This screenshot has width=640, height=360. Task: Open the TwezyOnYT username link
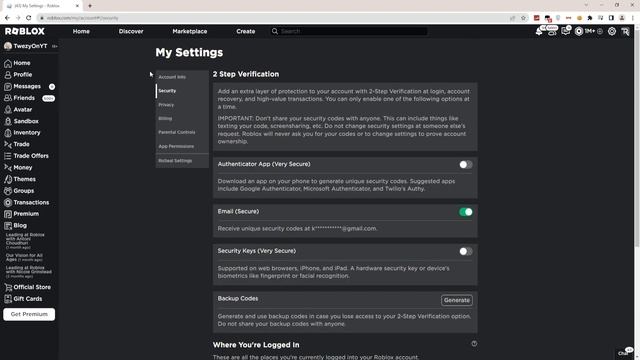30,46
